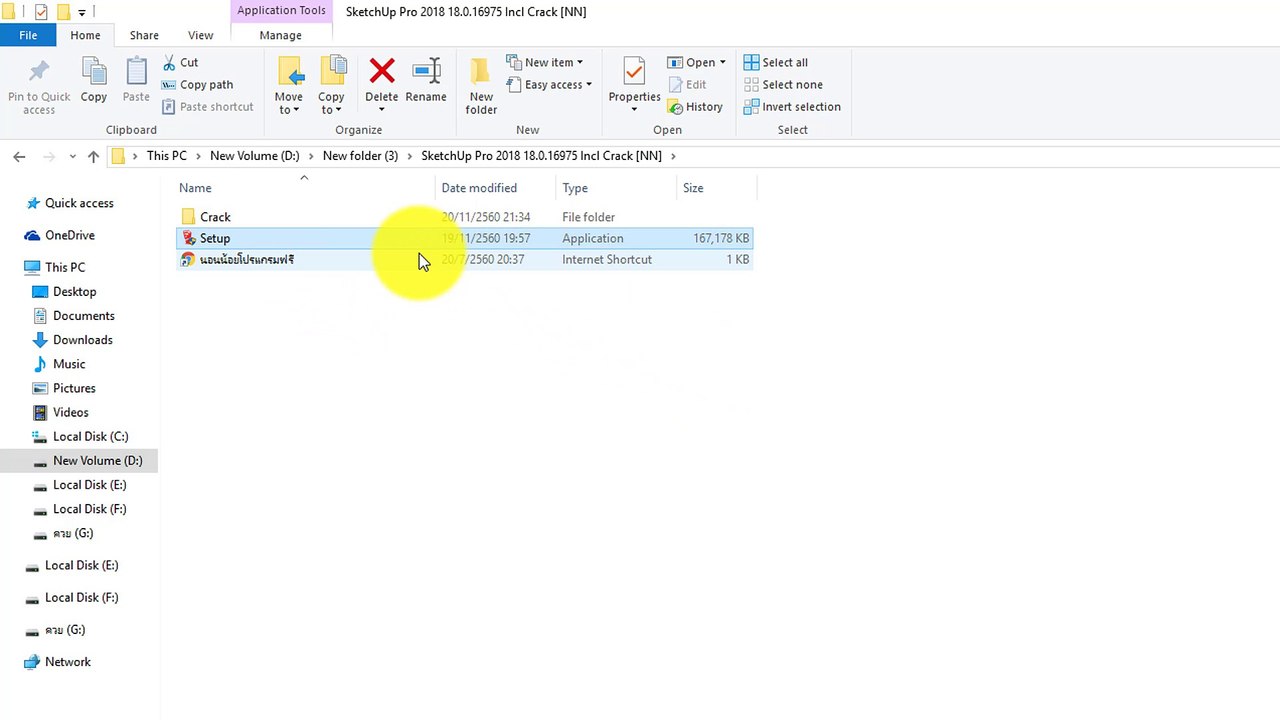Expand the chevron after New folder (3) breadcrumb
1280x720 pixels.
pos(410,156)
